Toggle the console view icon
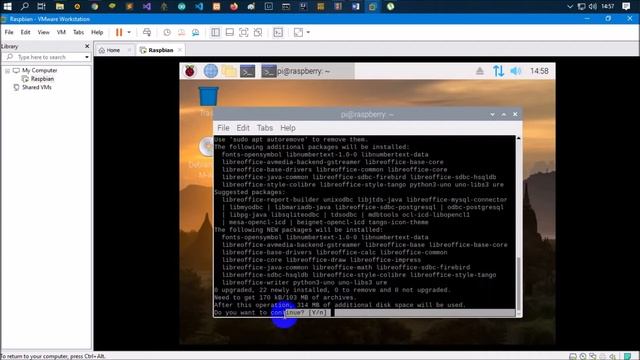The height and width of the screenshot is (360, 640). point(278,32)
